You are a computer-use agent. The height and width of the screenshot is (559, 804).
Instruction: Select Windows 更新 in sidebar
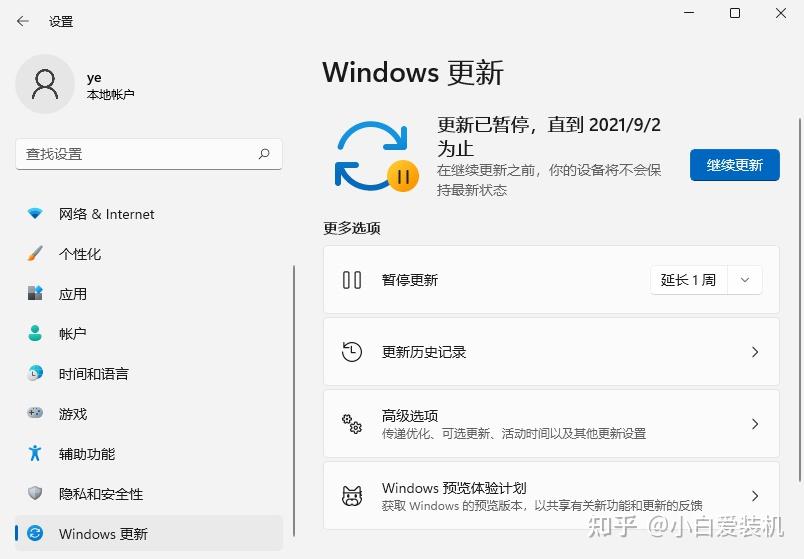coord(149,533)
